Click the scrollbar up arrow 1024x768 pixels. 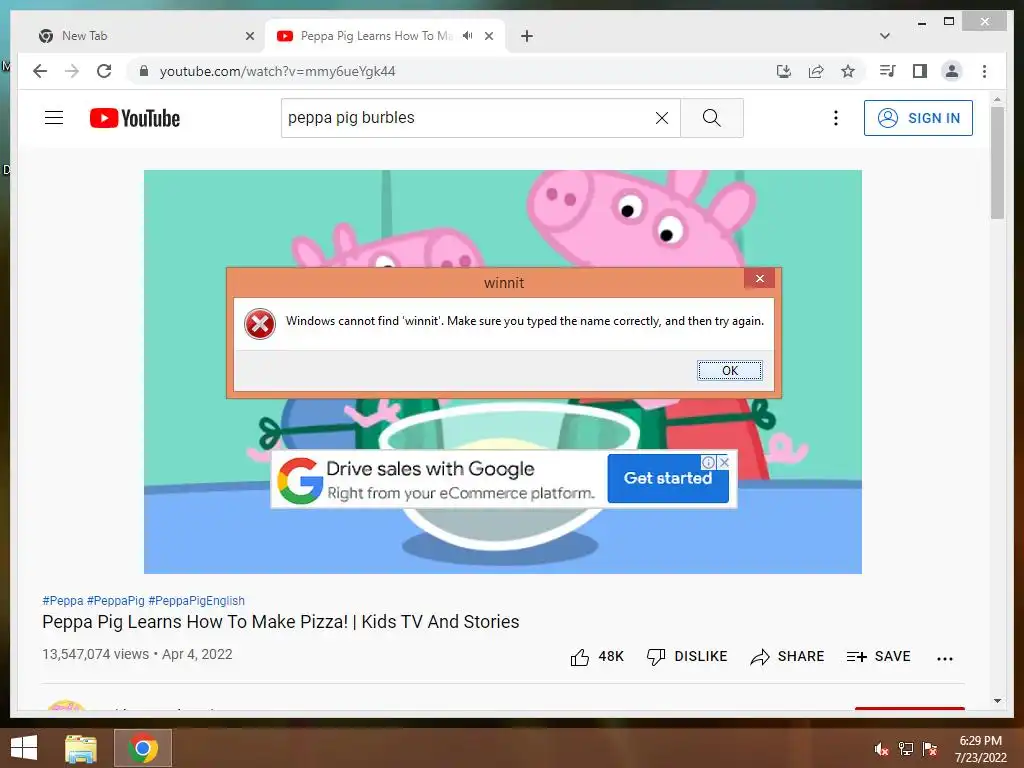[997, 100]
